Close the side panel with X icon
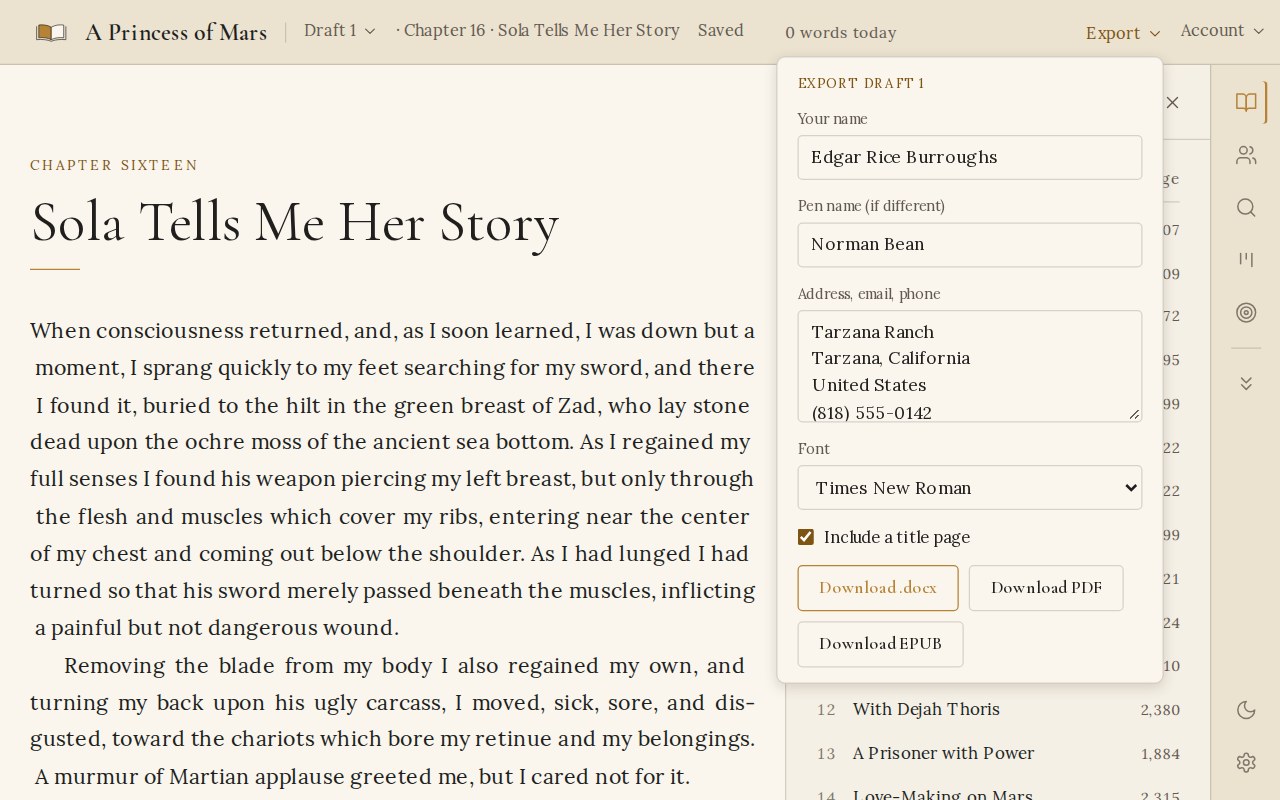1280x800 pixels. [1173, 102]
